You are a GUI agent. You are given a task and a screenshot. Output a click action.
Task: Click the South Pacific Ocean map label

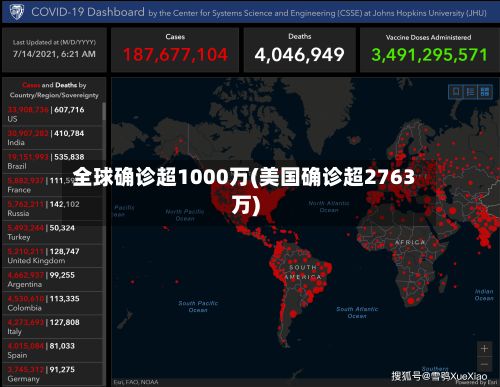coord(198,307)
